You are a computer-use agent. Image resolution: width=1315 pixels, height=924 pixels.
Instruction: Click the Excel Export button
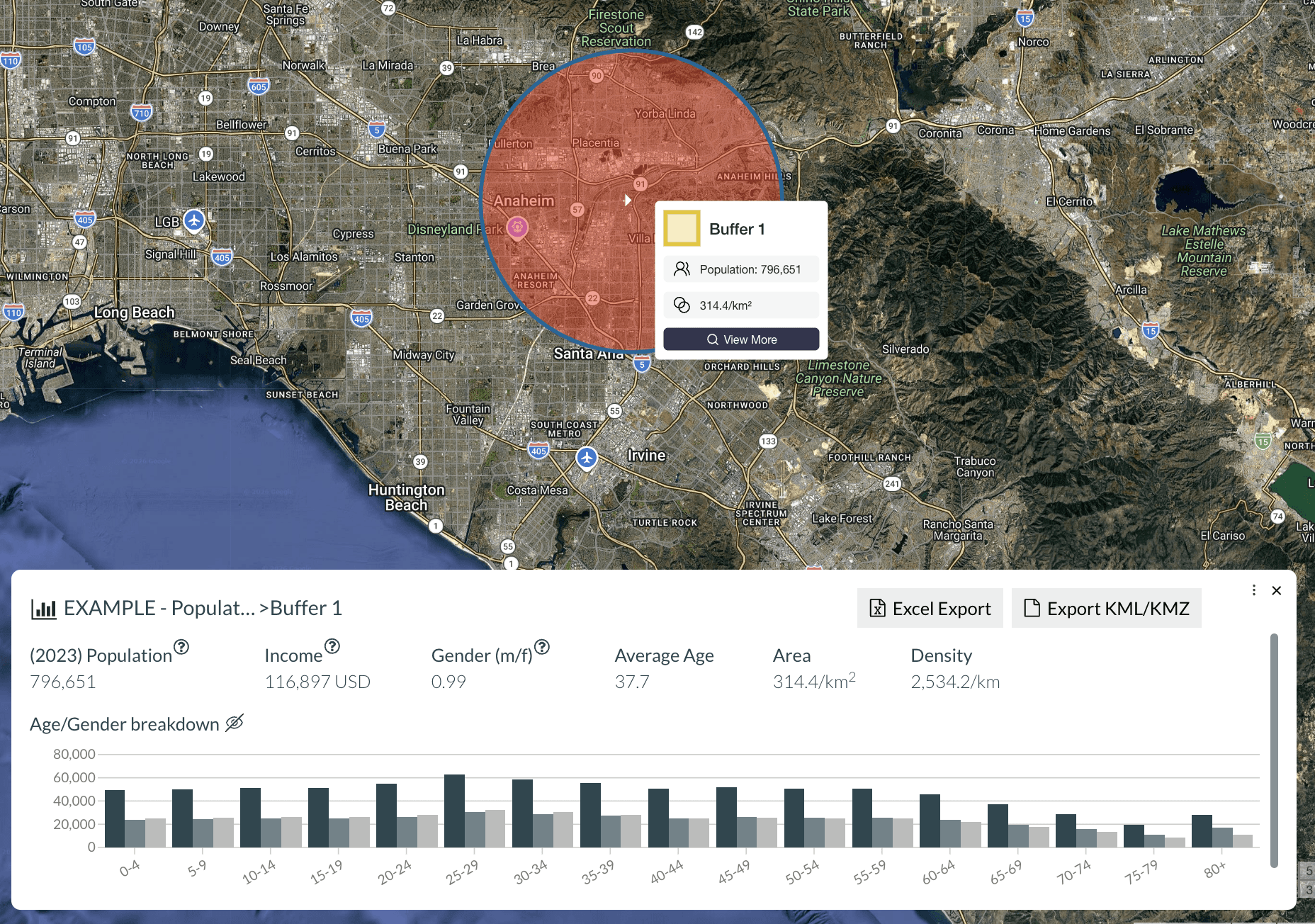click(930, 608)
